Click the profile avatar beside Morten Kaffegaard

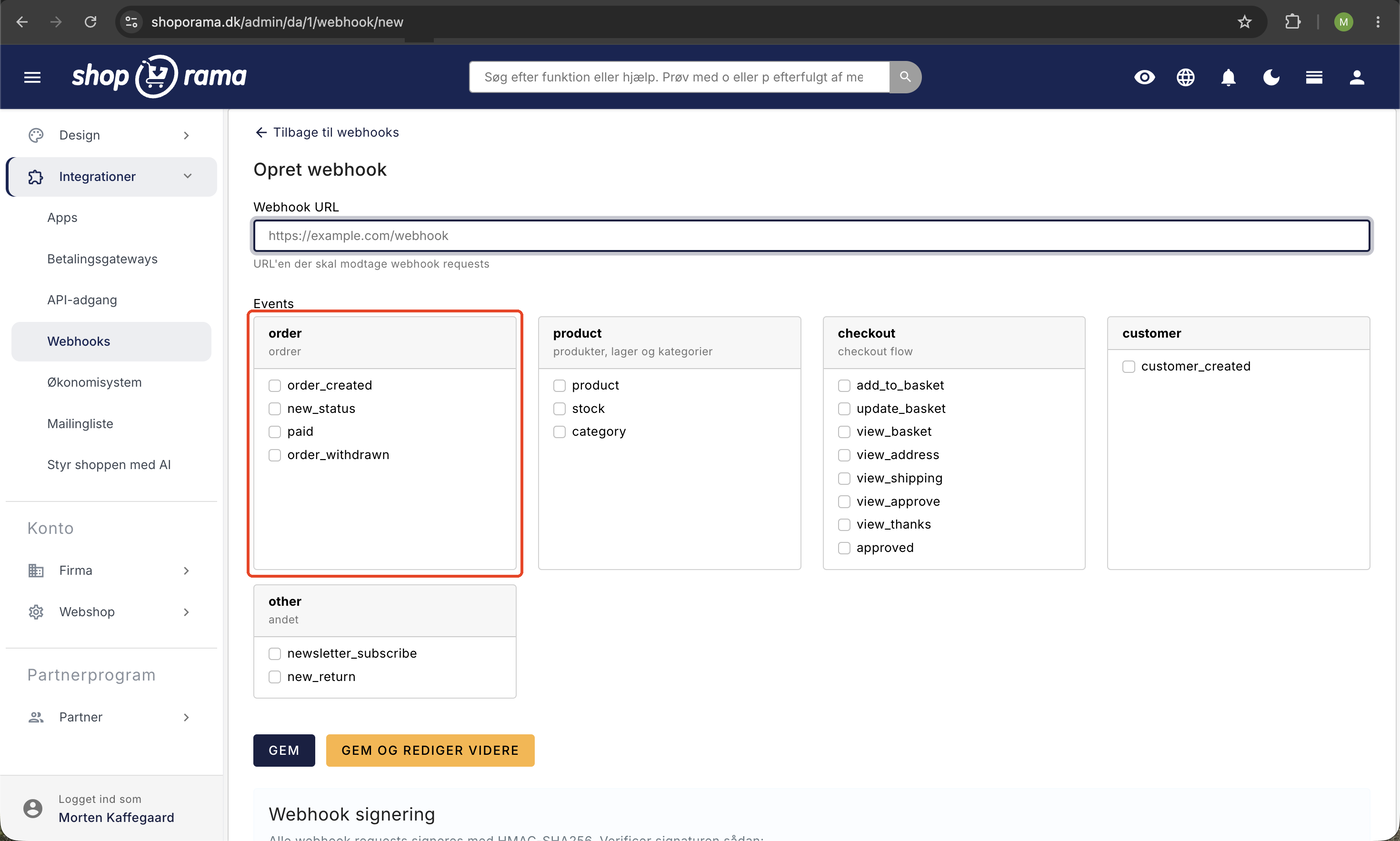coord(33,808)
